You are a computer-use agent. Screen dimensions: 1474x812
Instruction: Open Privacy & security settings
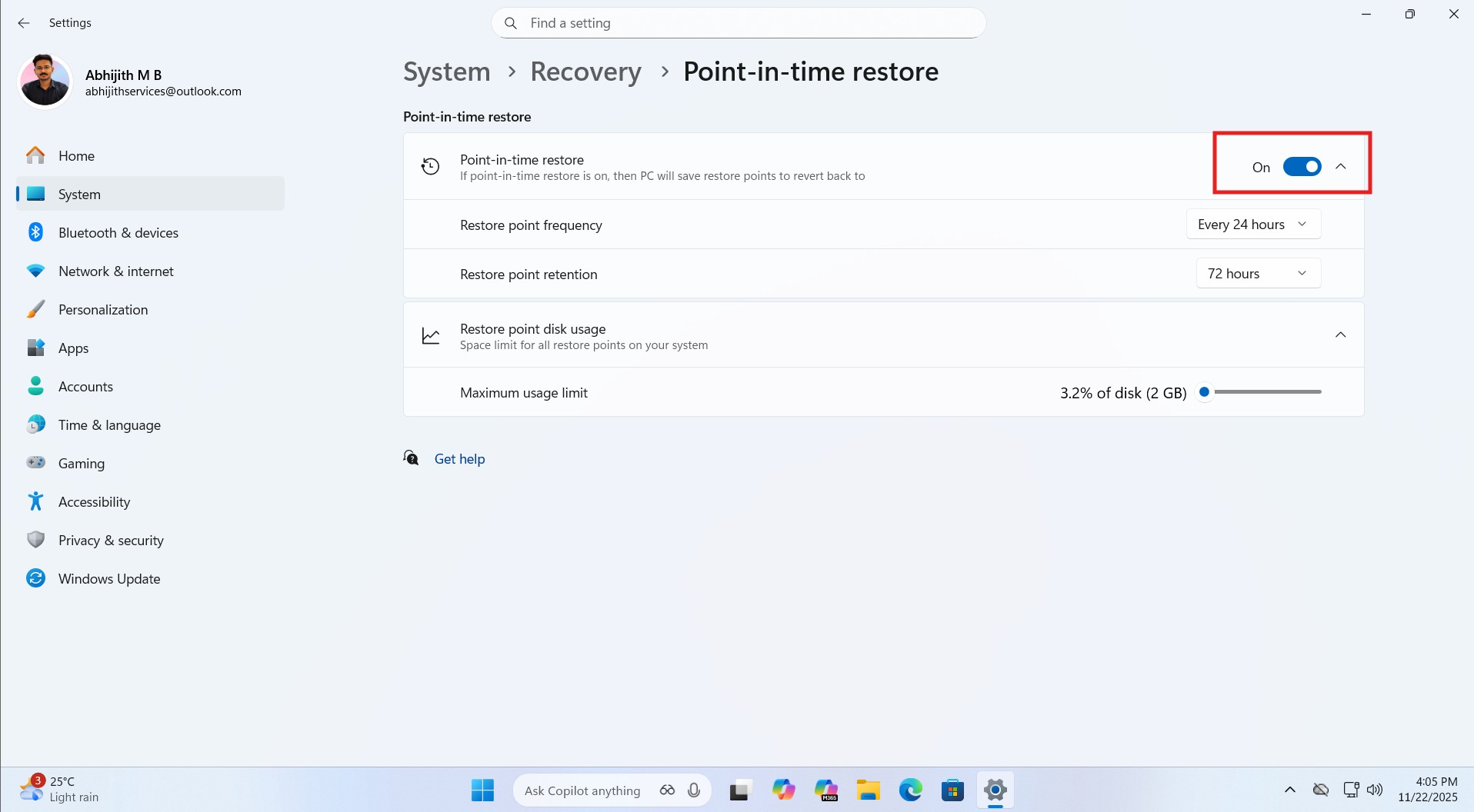coord(111,540)
